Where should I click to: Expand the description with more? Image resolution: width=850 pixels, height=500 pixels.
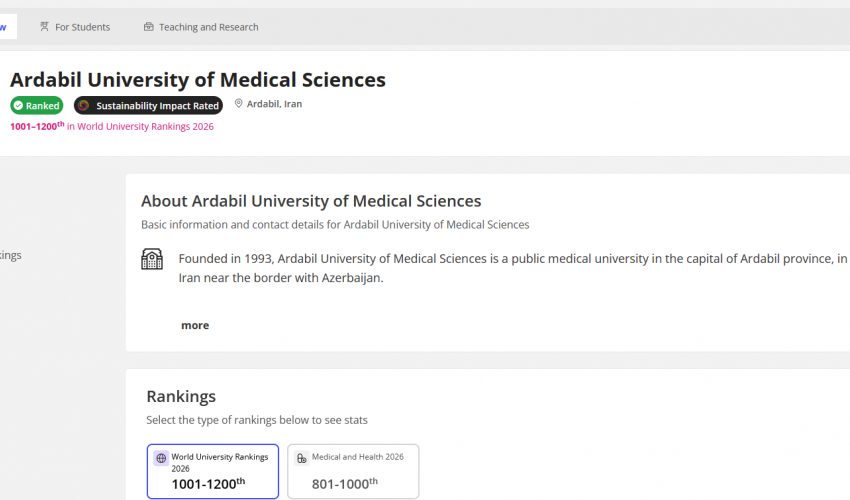195,325
